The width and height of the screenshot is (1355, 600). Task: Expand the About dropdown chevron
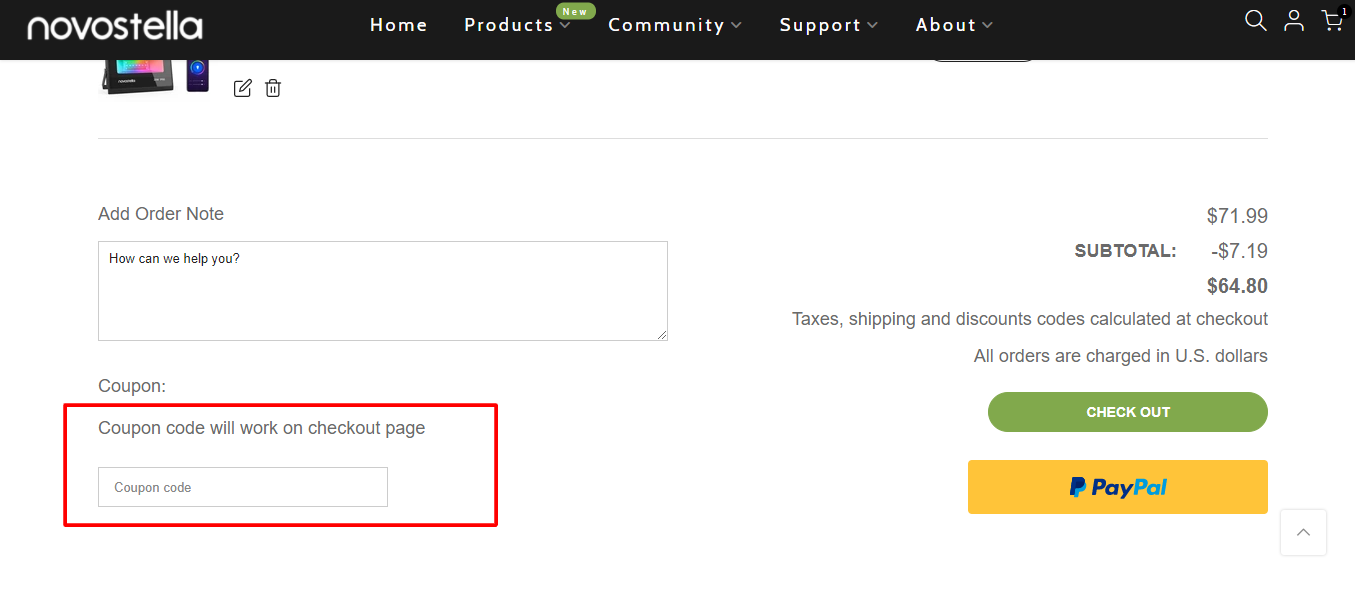[988, 25]
